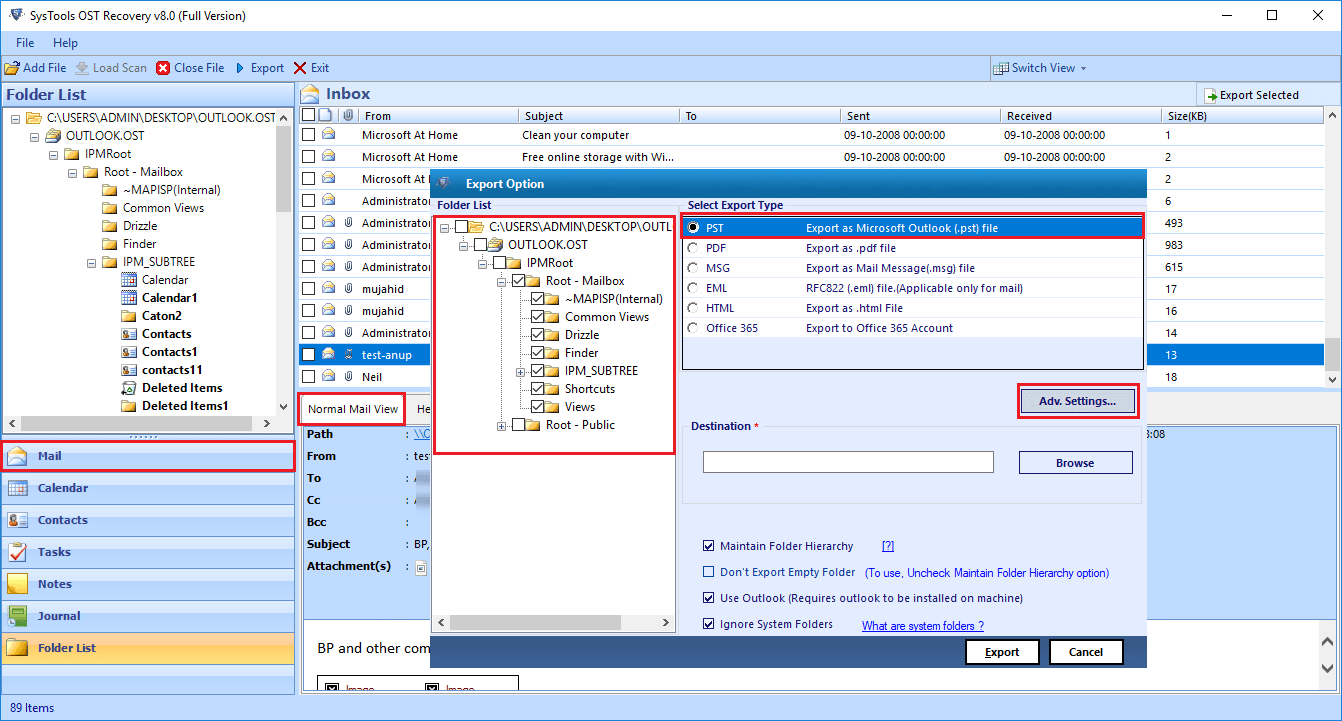Click the Export arrow icon in toolbar
1342x721 pixels.
(x=240, y=68)
